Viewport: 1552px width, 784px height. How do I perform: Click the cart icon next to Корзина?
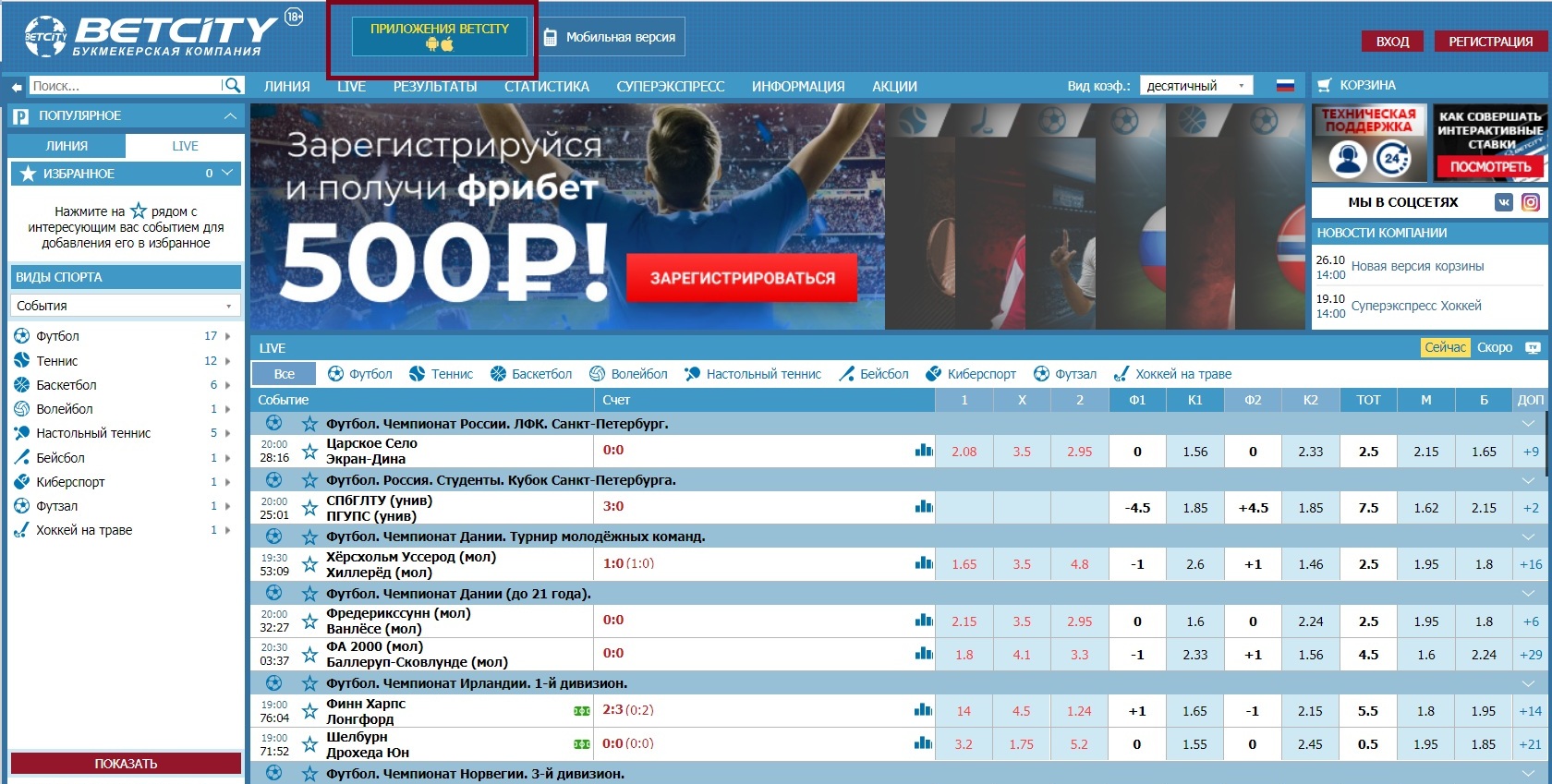pos(1324,85)
